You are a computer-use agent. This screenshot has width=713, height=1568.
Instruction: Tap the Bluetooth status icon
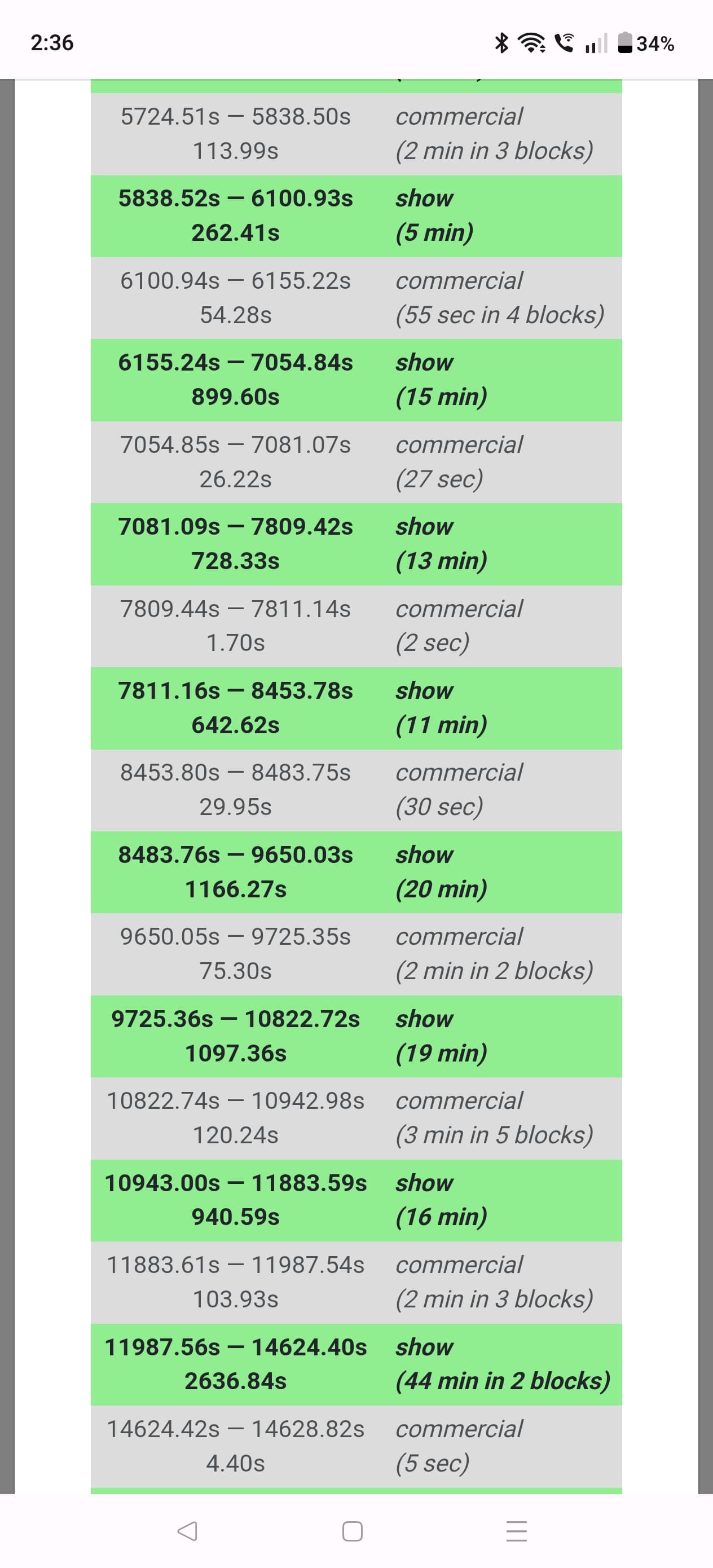(501, 43)
